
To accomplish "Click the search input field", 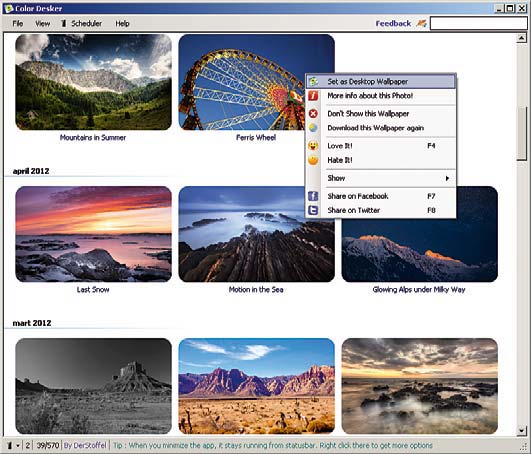I will click(x=479, y=23).
